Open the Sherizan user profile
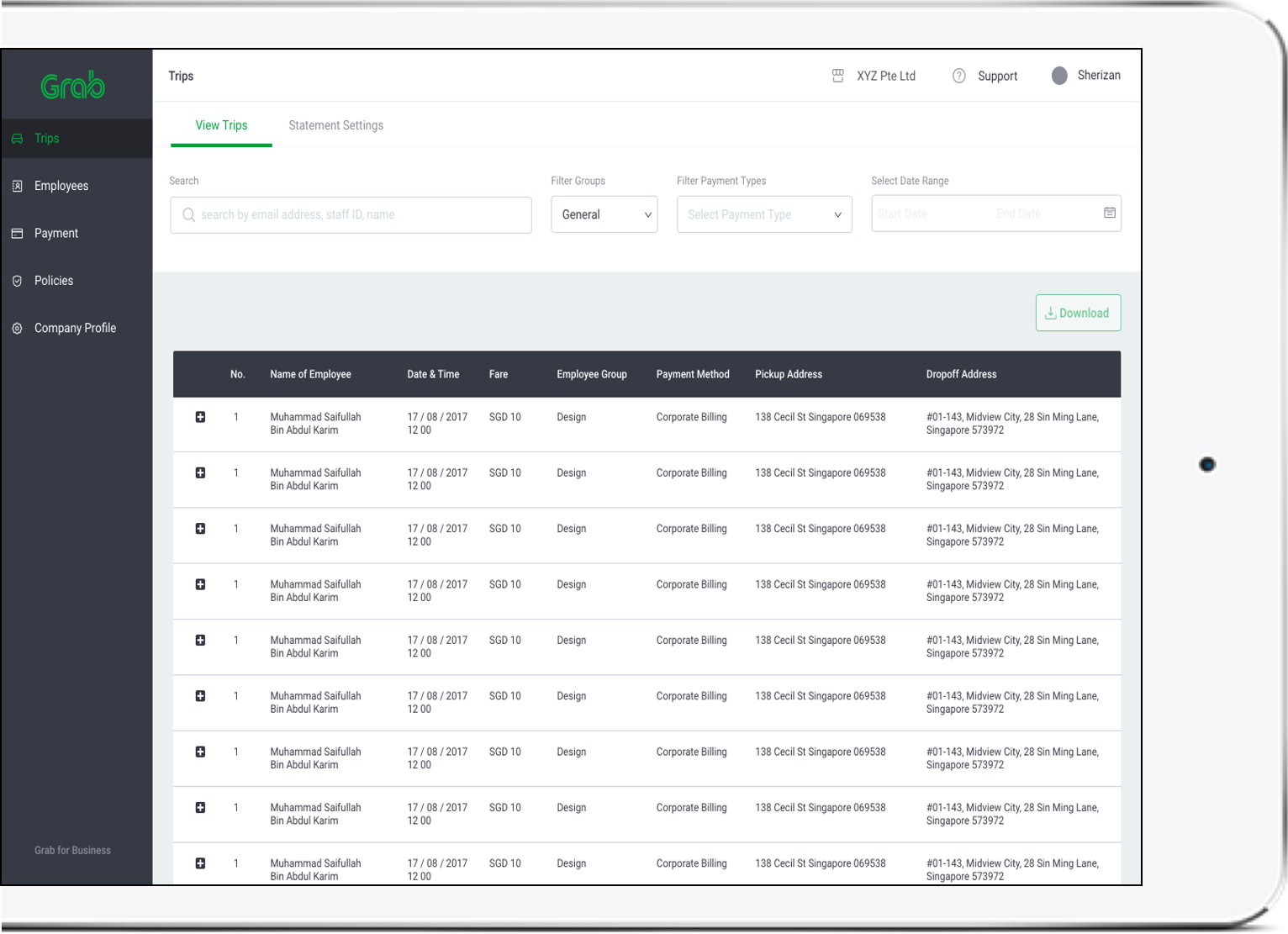 tap(1085, 76)
